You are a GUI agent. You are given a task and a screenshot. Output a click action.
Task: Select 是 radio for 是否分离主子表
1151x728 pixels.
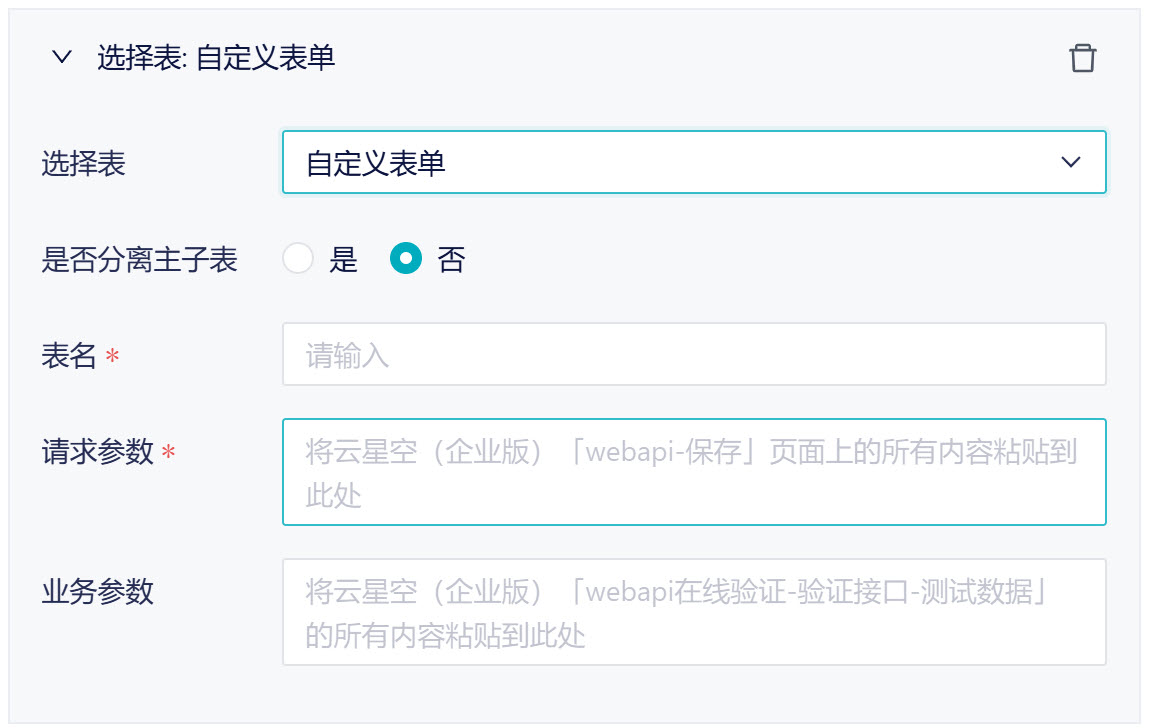click(298, 260)
